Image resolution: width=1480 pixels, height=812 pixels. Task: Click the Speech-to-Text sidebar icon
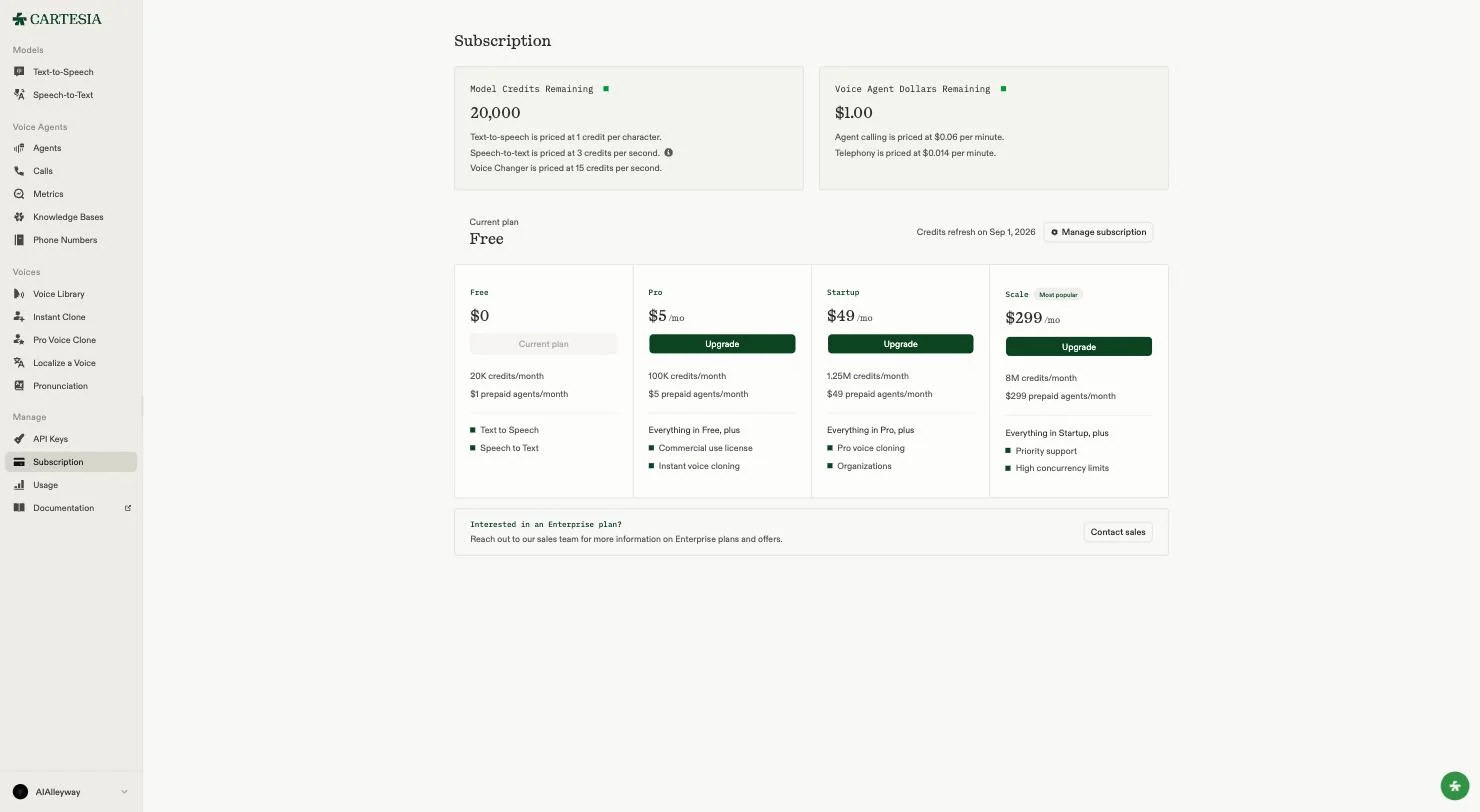[x=19, y=95]
